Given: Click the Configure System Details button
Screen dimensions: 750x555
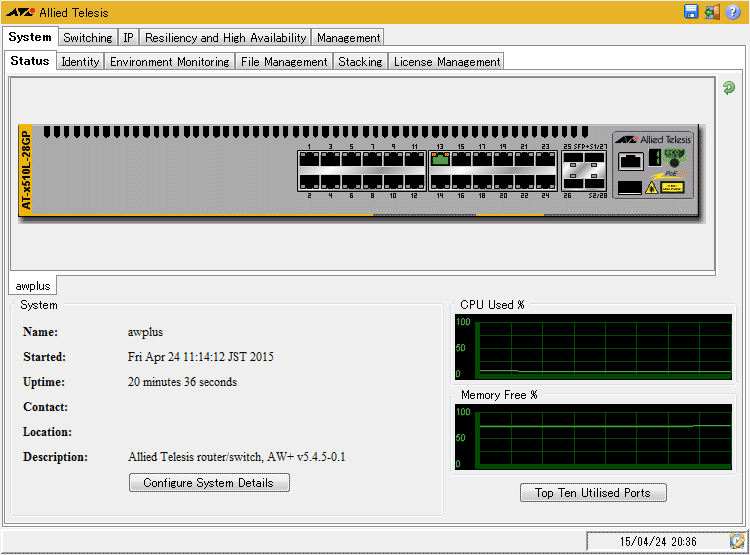Looking at the screenshot, I should point(209,483).
